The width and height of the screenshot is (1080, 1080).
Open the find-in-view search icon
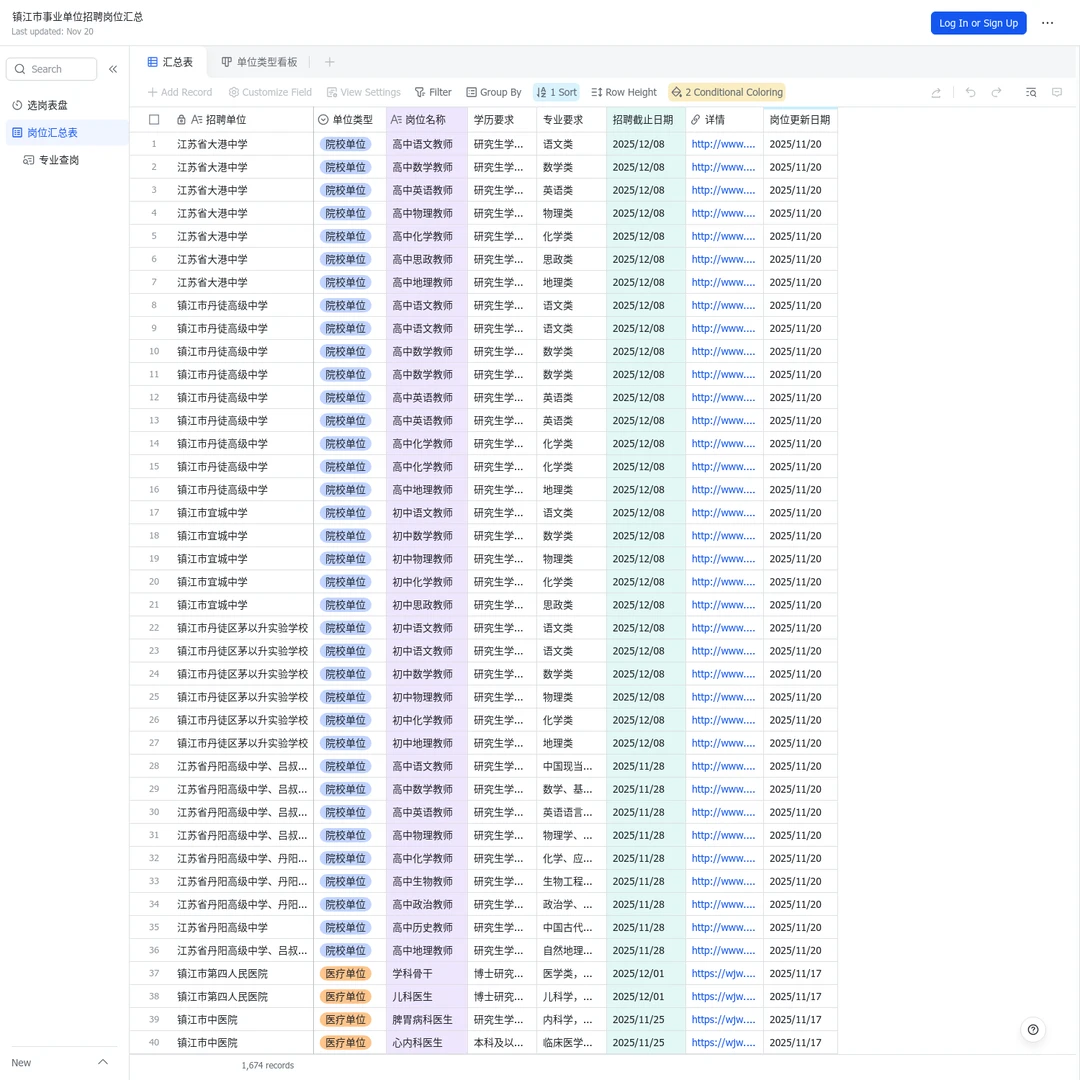1030,92
